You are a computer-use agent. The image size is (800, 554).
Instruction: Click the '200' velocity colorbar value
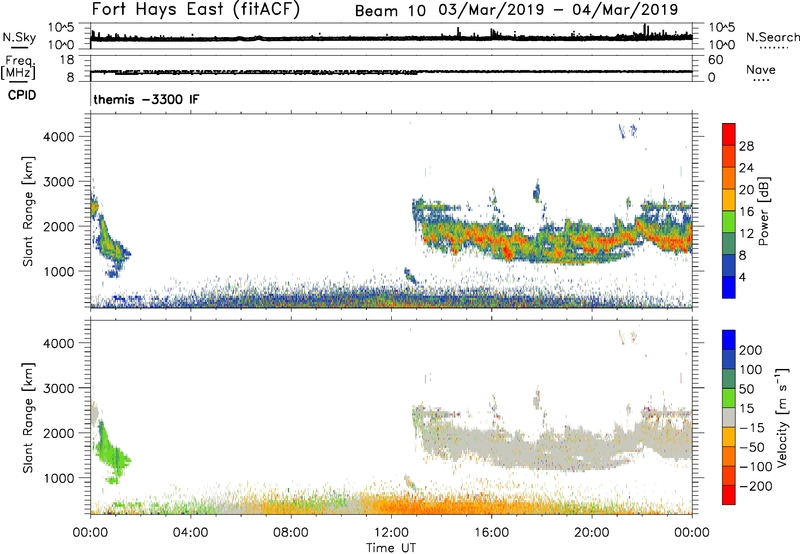(x=751, y=350)
